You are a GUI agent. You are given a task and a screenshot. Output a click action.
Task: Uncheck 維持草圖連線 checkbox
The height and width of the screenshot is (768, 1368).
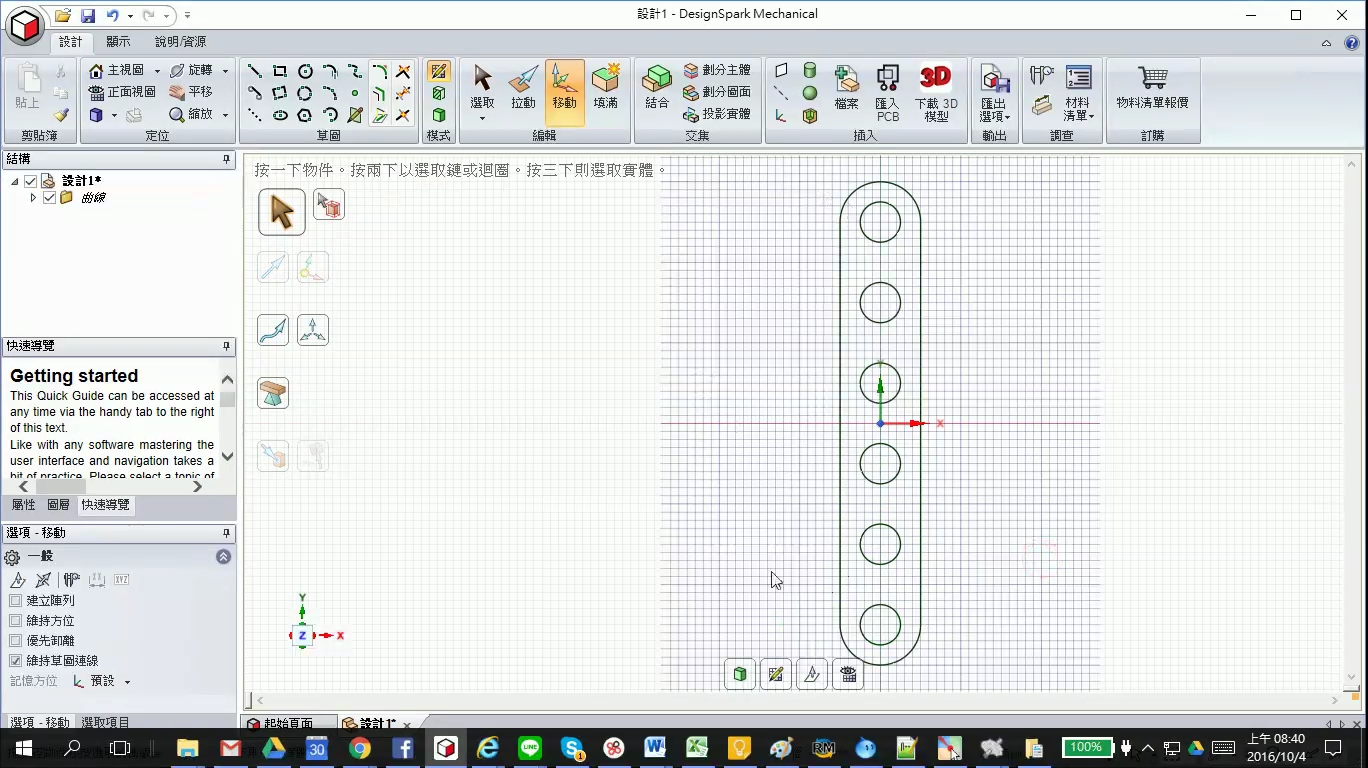[x=15, y=661]
